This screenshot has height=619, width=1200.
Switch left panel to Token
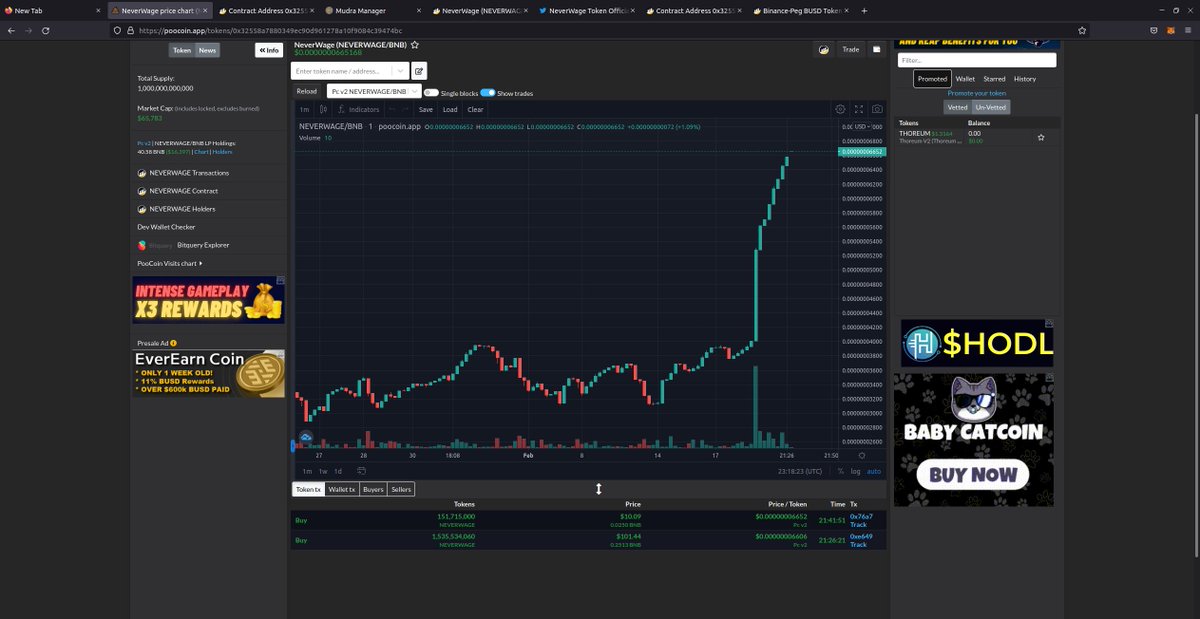click(x=182, y=50)
